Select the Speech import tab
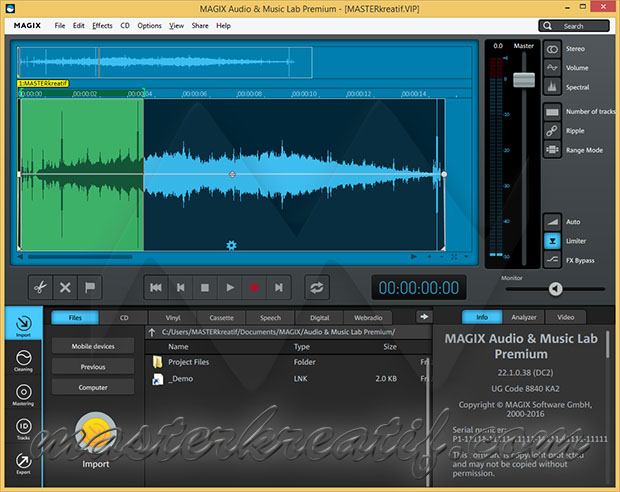 (x=270, y=318)
